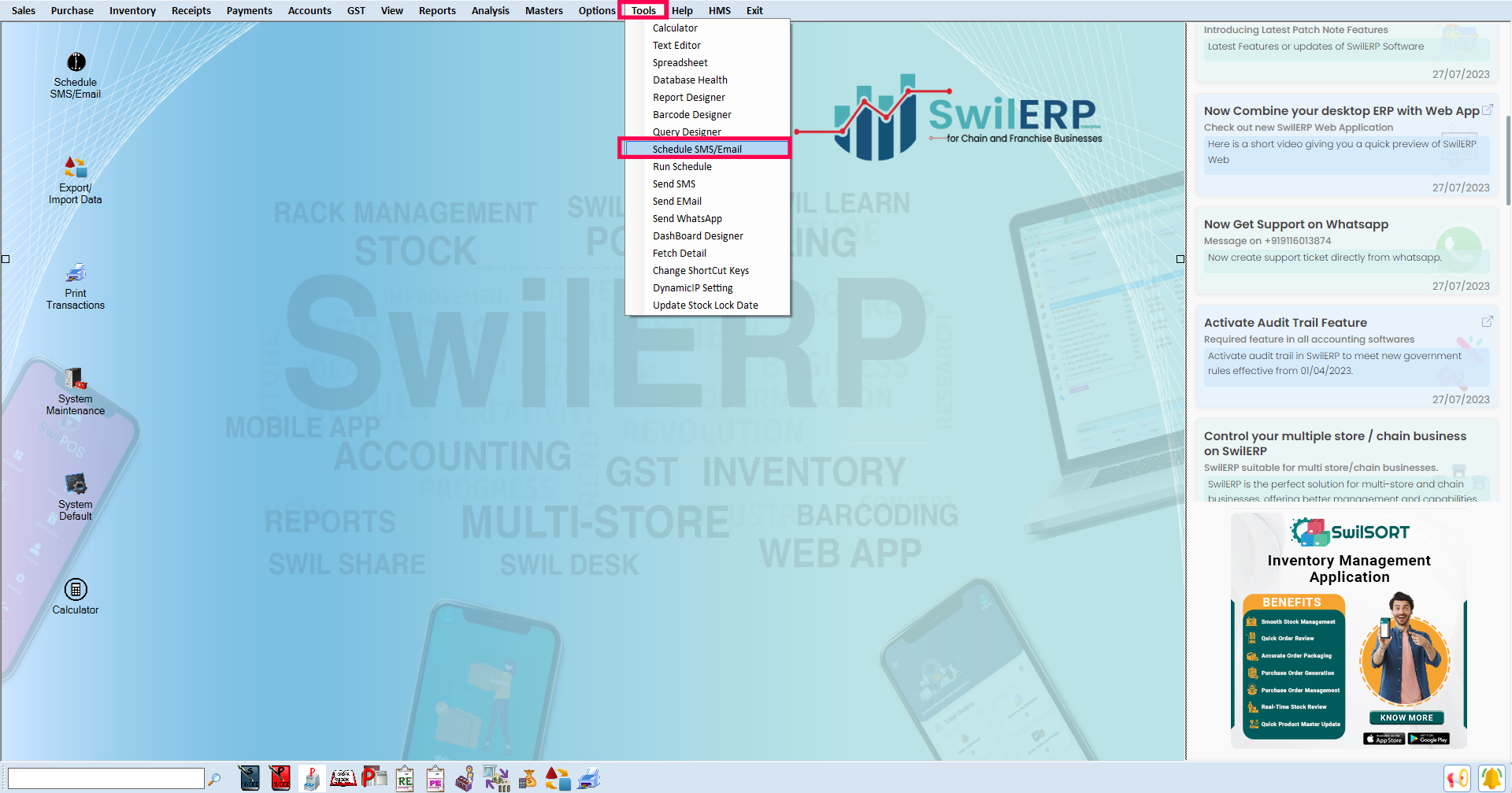
Task: Click the black Sales invoice (S) toolbar icon
Action: pyautogui.click(x=249, y=778)
